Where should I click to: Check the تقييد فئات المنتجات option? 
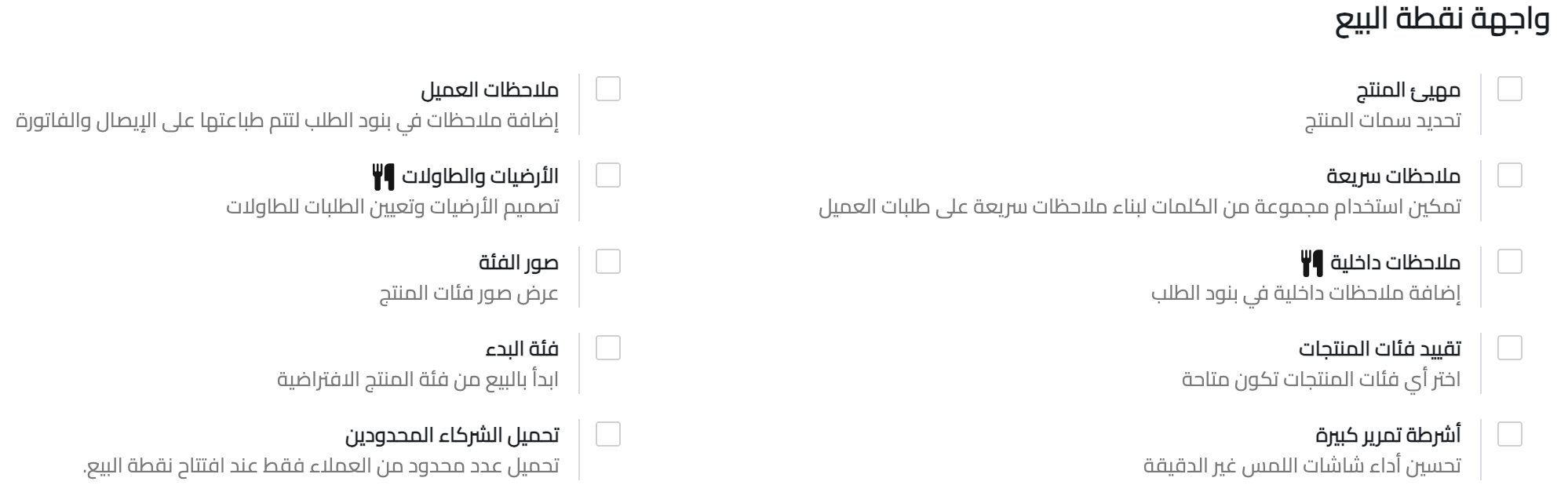coord(1508,347)
